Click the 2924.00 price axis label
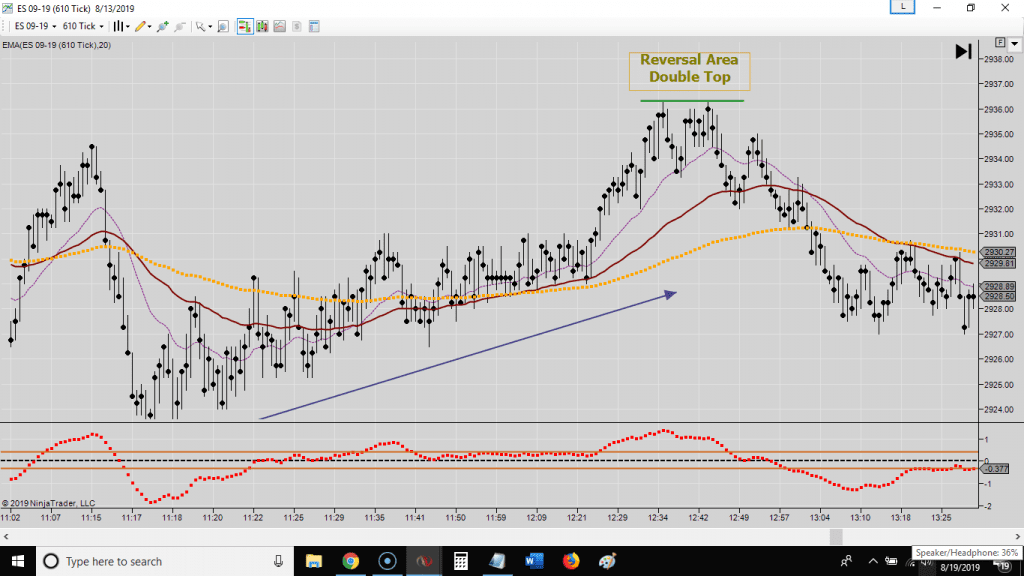The height and width of the screenshot is (576, 1024). click(999, 410)
